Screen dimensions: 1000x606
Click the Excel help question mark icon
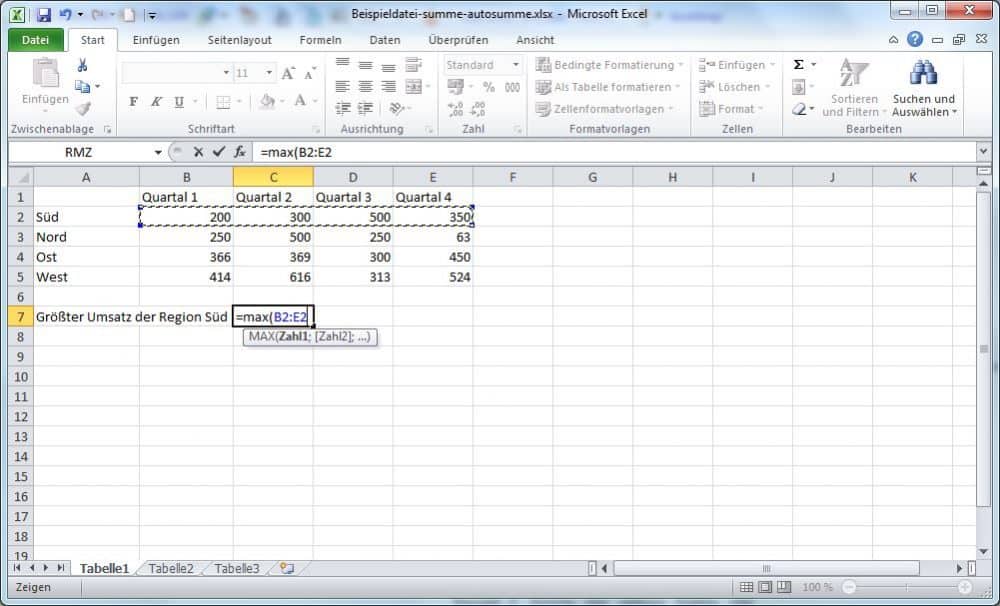[915, 40]
